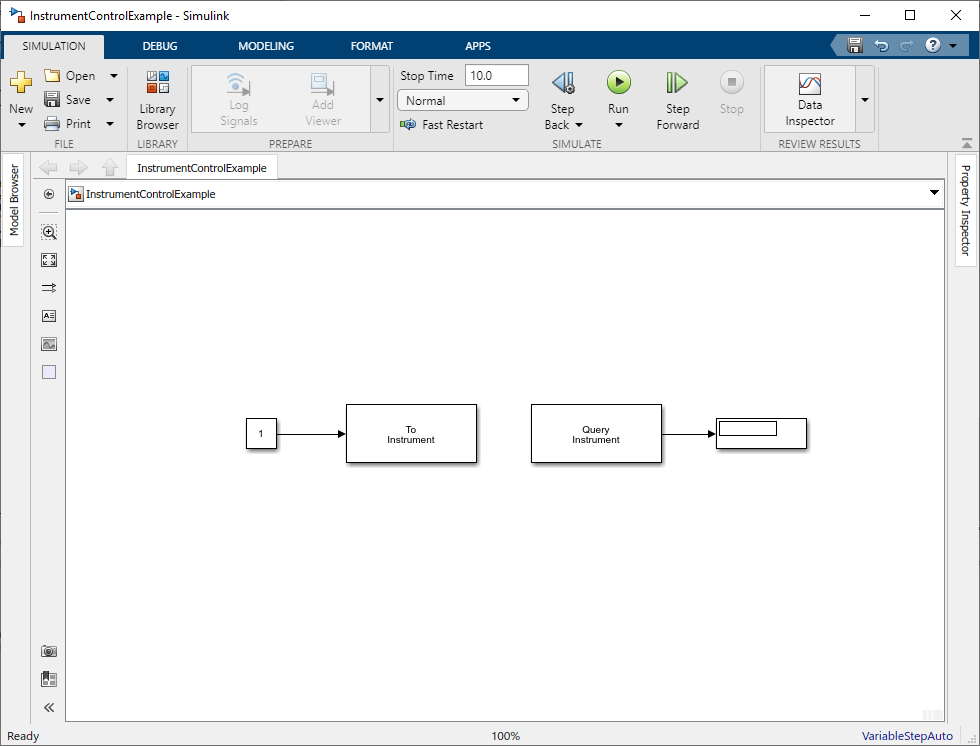Switch to the SIMULATION tab
980x746 pixels.
pos(54,46)
